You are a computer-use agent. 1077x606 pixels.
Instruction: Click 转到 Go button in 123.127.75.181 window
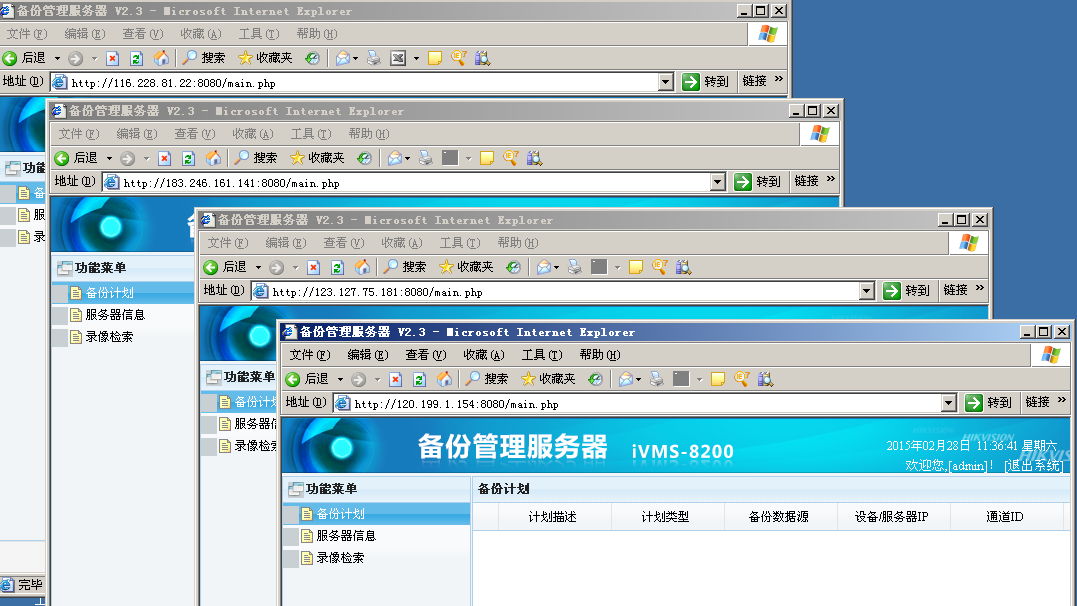tap(907, 291)
